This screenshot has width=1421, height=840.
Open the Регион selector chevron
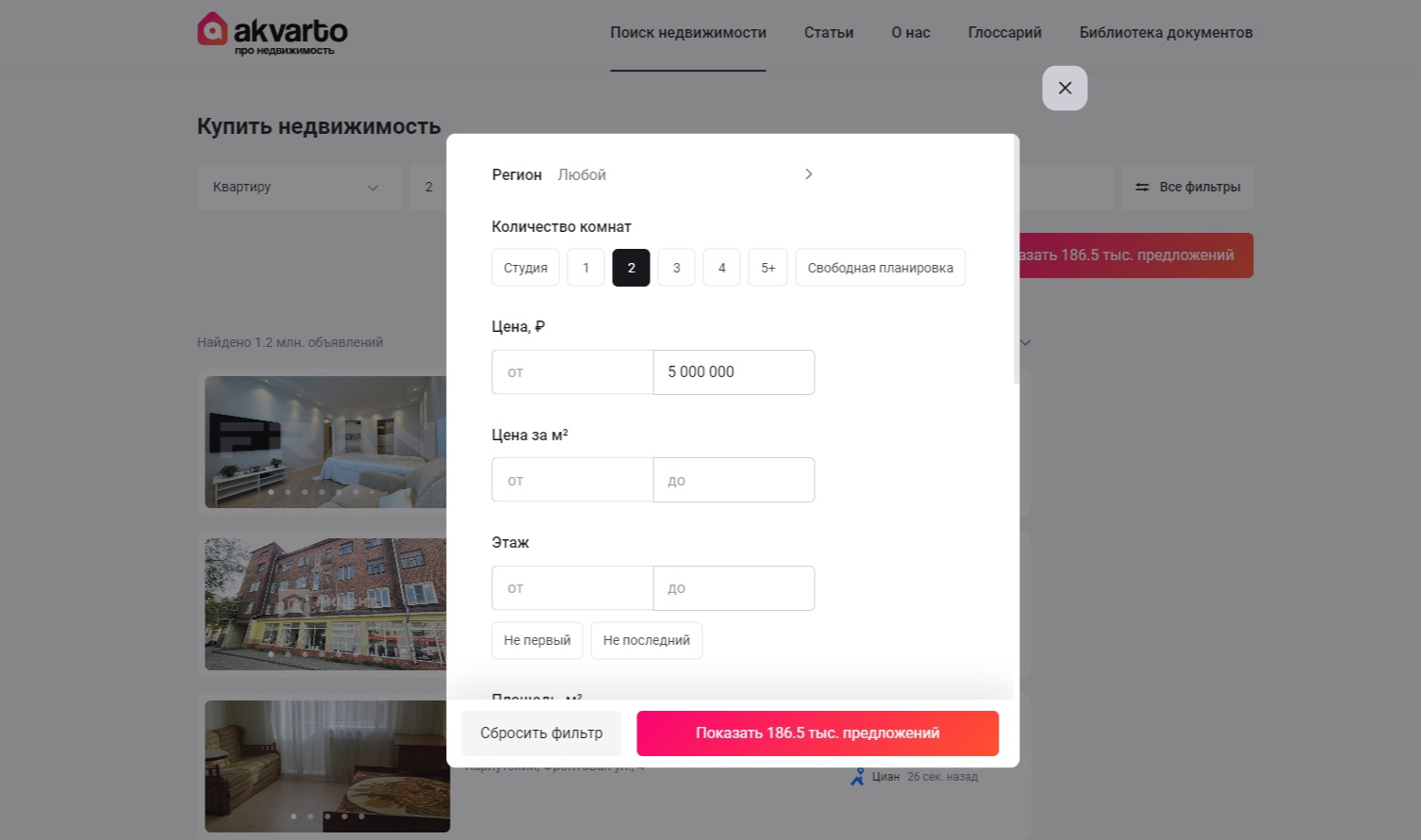808,174
